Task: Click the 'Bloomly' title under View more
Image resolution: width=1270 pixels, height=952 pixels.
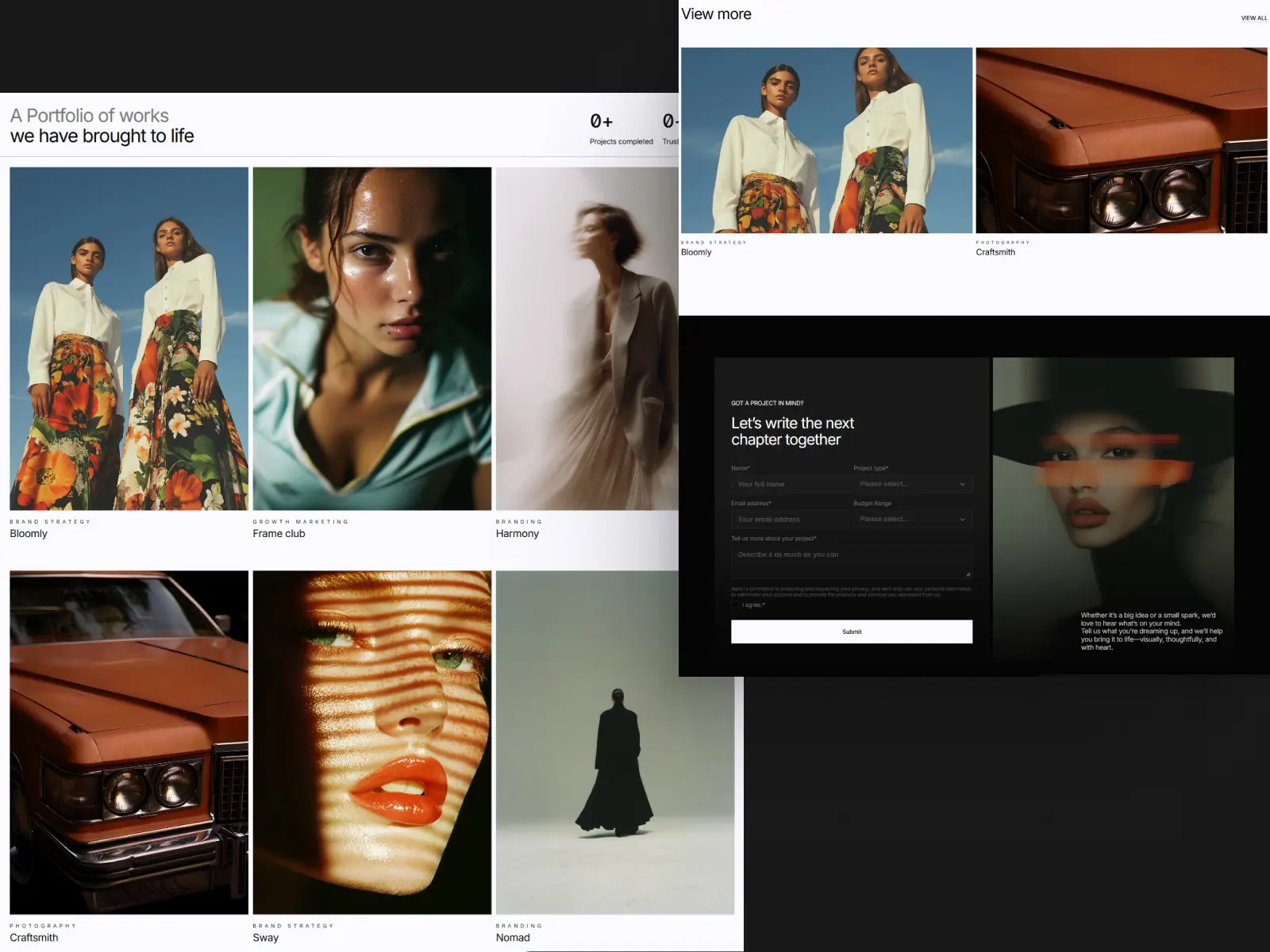Action: pyautogui.click(x=696, y=252)
